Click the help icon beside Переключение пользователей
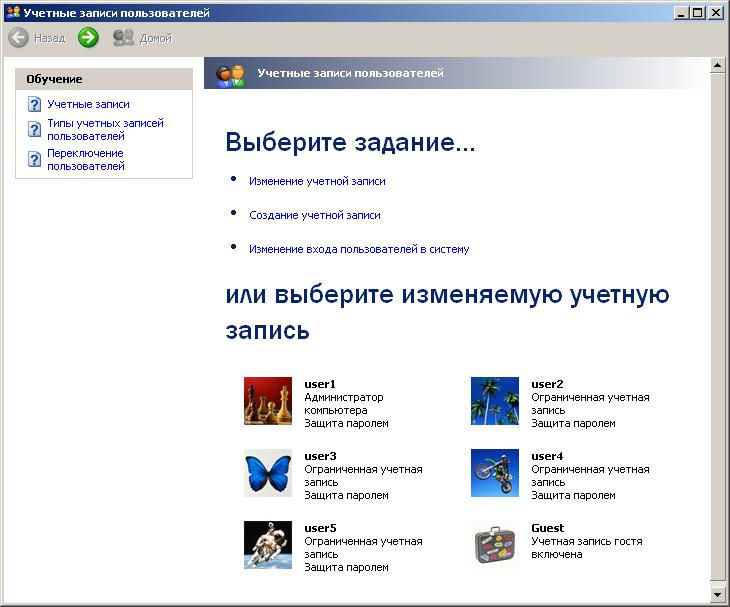The width and height of the screenshot is (730, 607). coord(34,159)
